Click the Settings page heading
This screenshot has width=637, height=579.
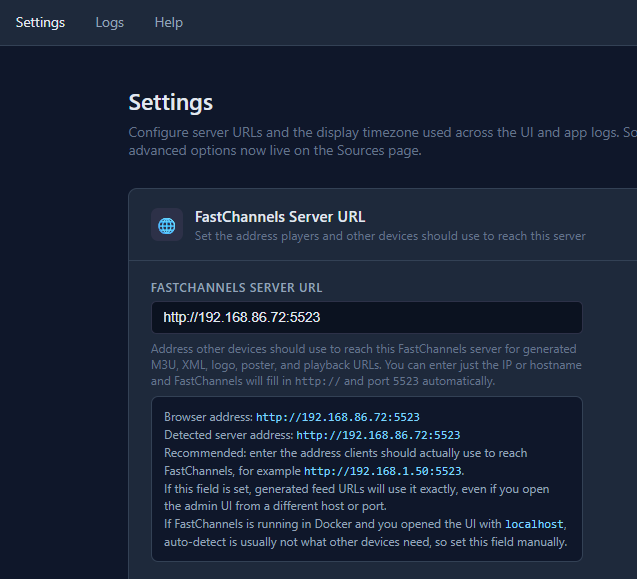coord(170,102)
